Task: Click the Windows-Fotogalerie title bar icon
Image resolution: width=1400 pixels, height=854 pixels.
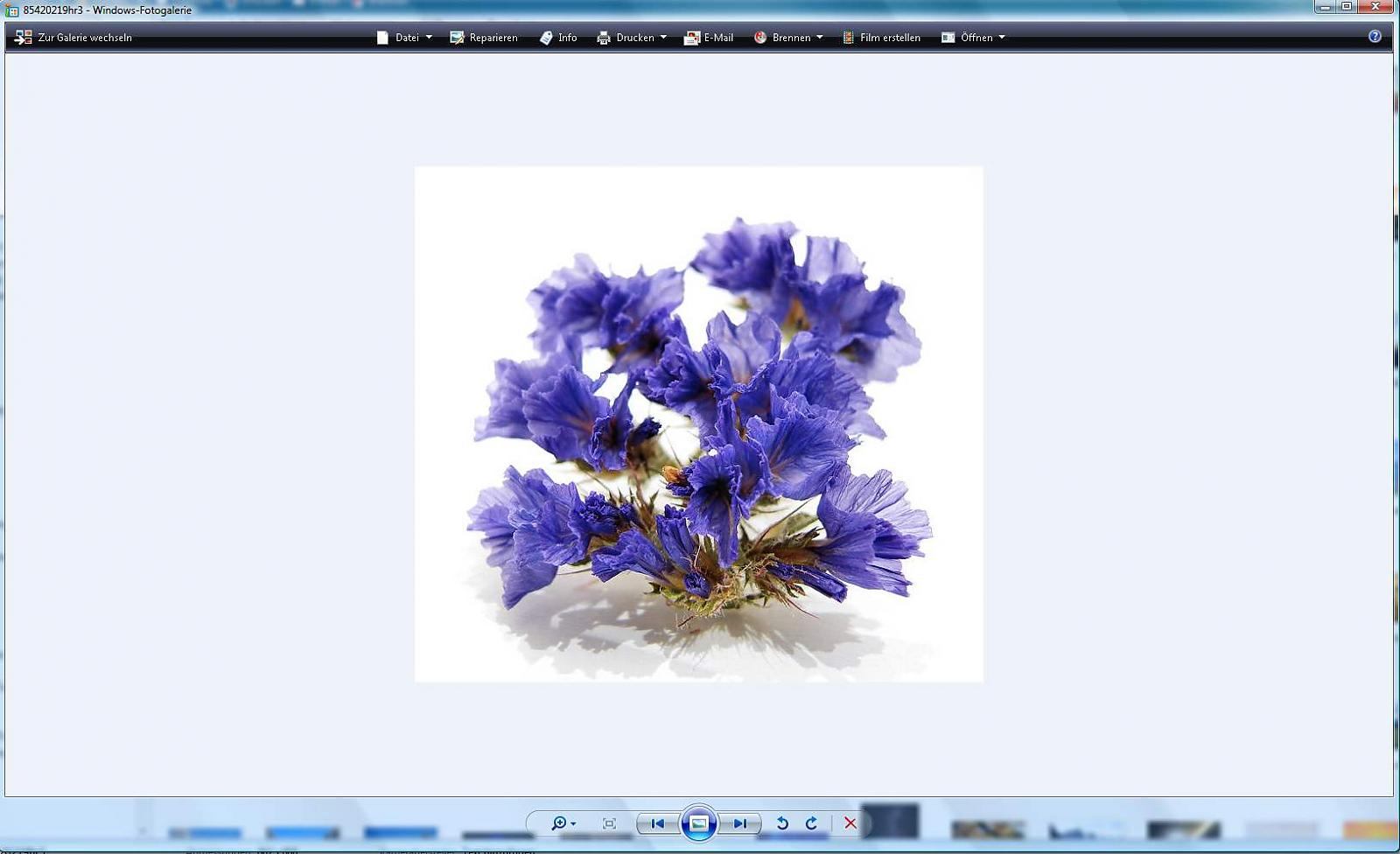Action: (12, 10)
